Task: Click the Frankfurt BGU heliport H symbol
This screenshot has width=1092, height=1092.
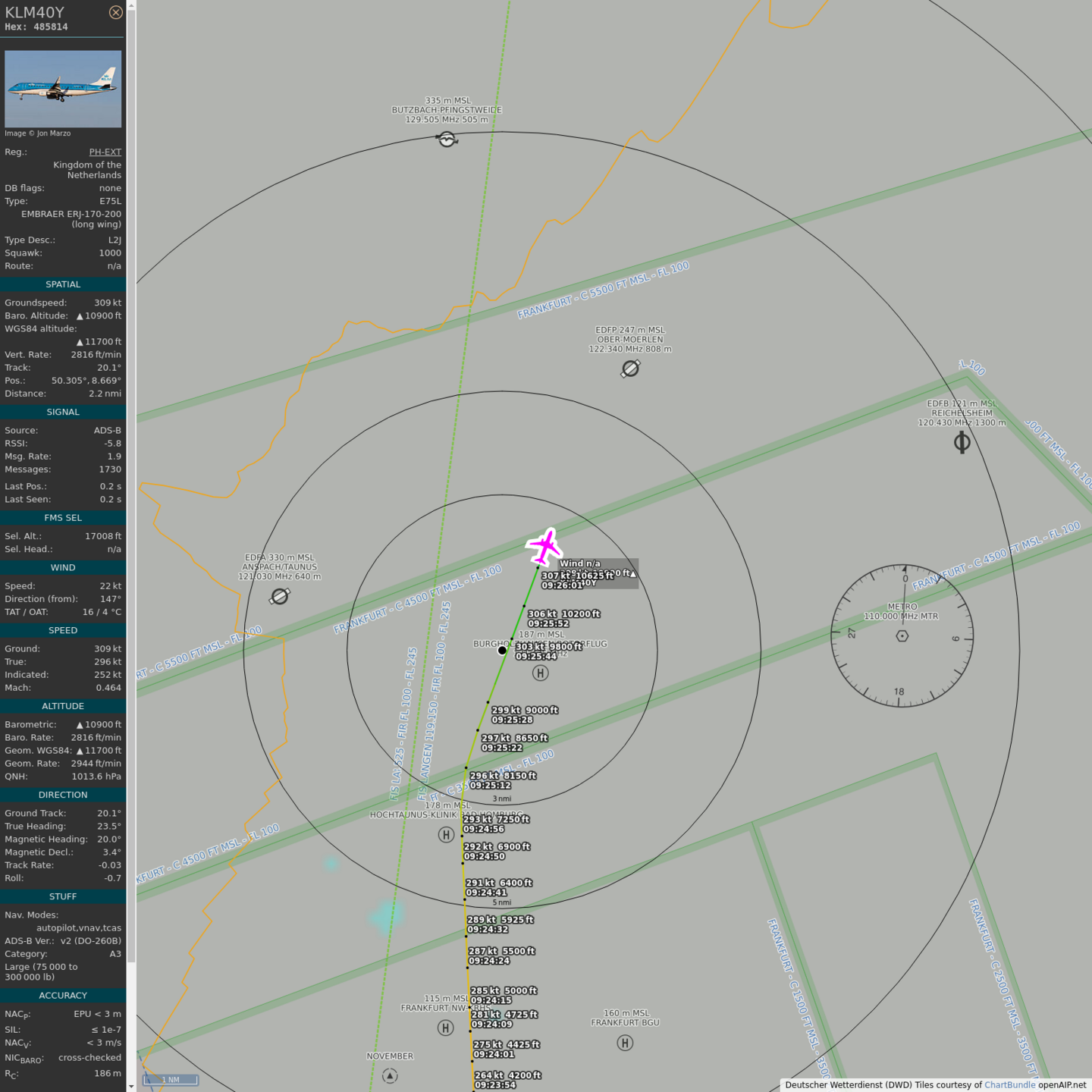Action: coord(625,1043)
